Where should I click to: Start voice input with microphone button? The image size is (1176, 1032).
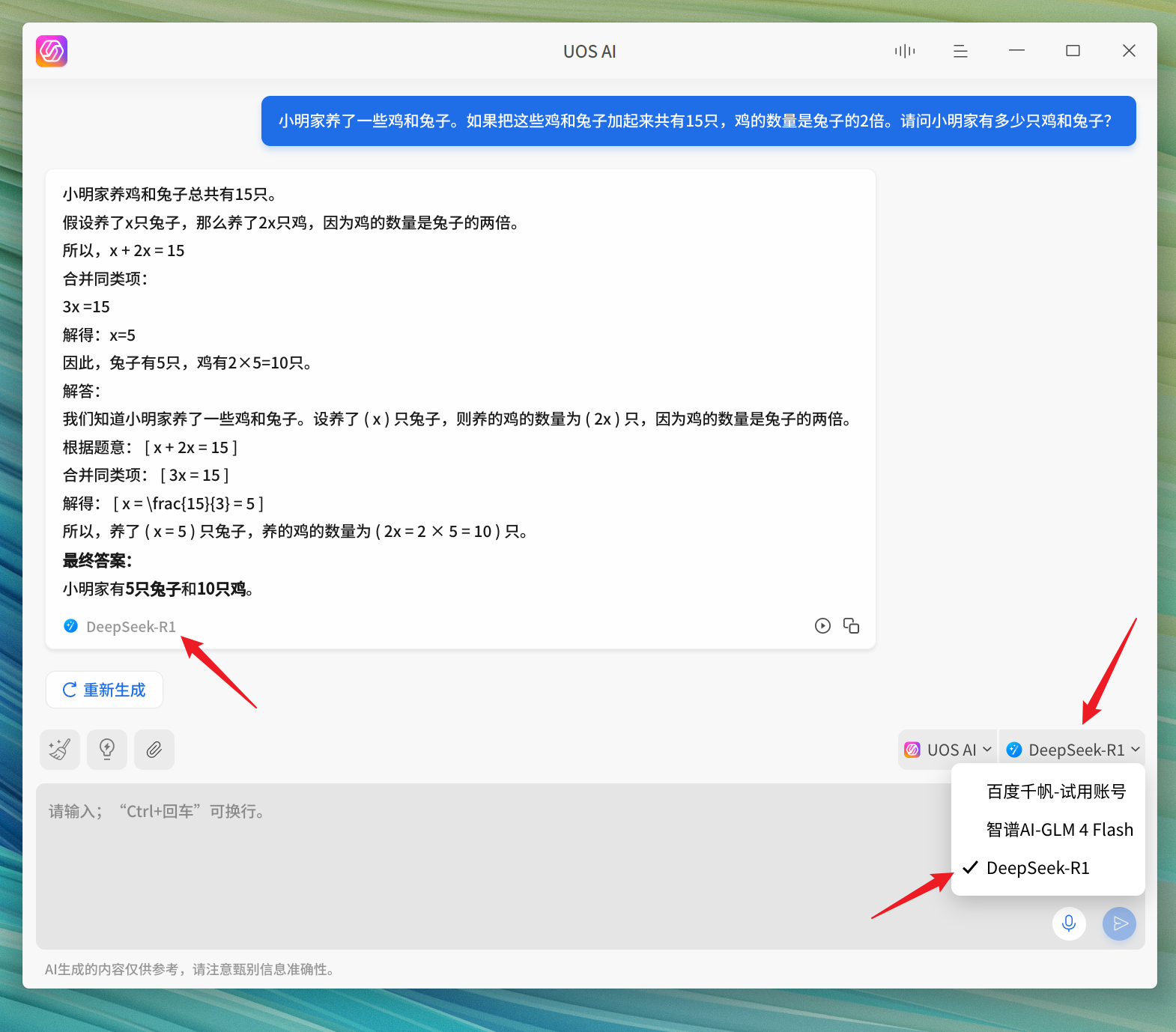(x=1069, y=923)
